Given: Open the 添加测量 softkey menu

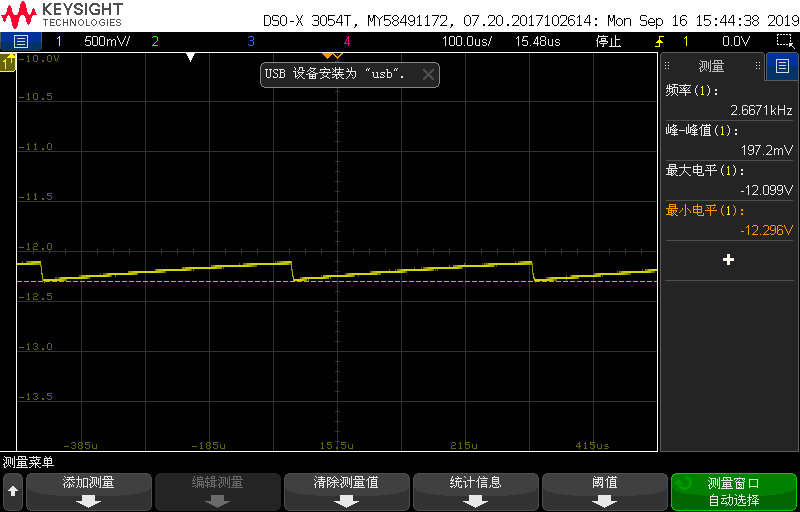Looking at the screenshot, I should (x=89, y=492).
